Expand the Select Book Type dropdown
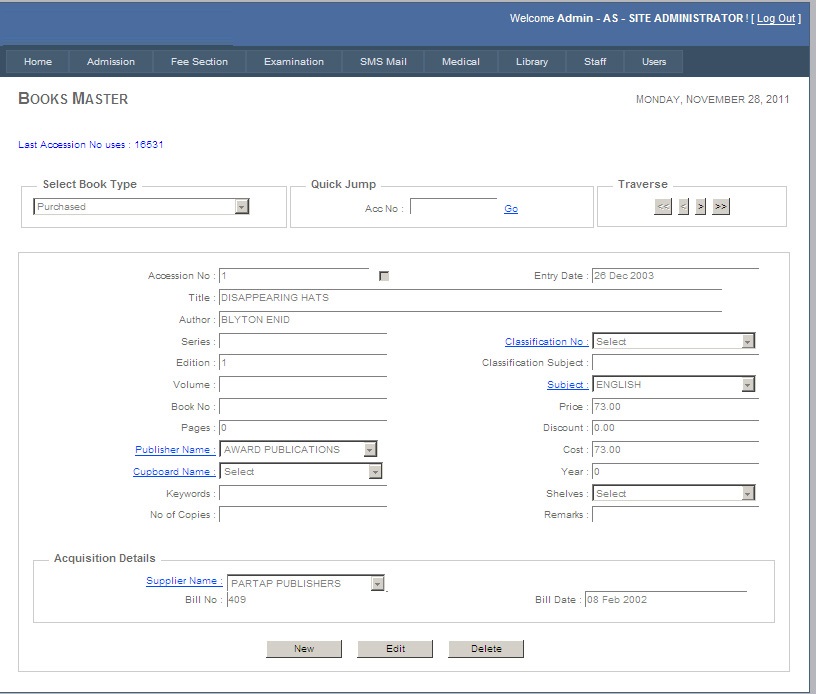816x694 pixels. 241,207
